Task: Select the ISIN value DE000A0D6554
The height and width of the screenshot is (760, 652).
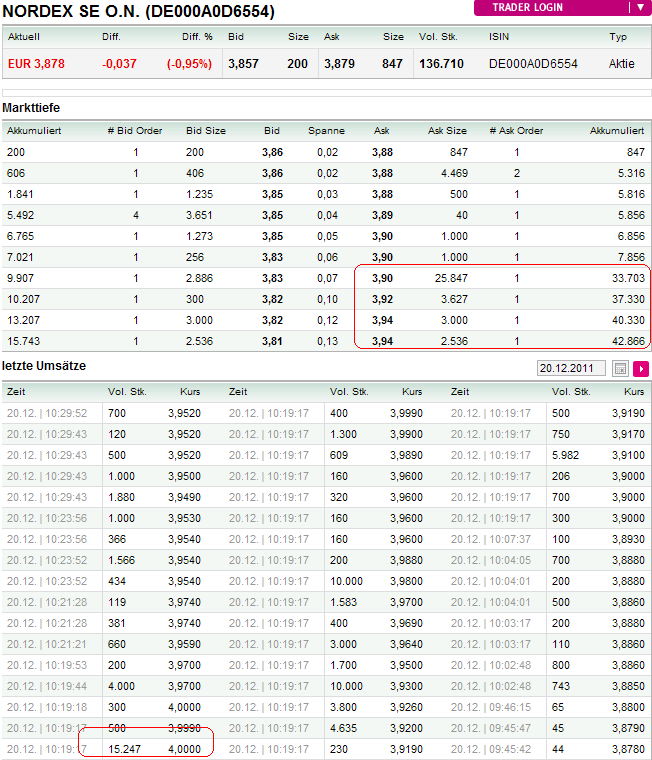Action: click(533, 63)
